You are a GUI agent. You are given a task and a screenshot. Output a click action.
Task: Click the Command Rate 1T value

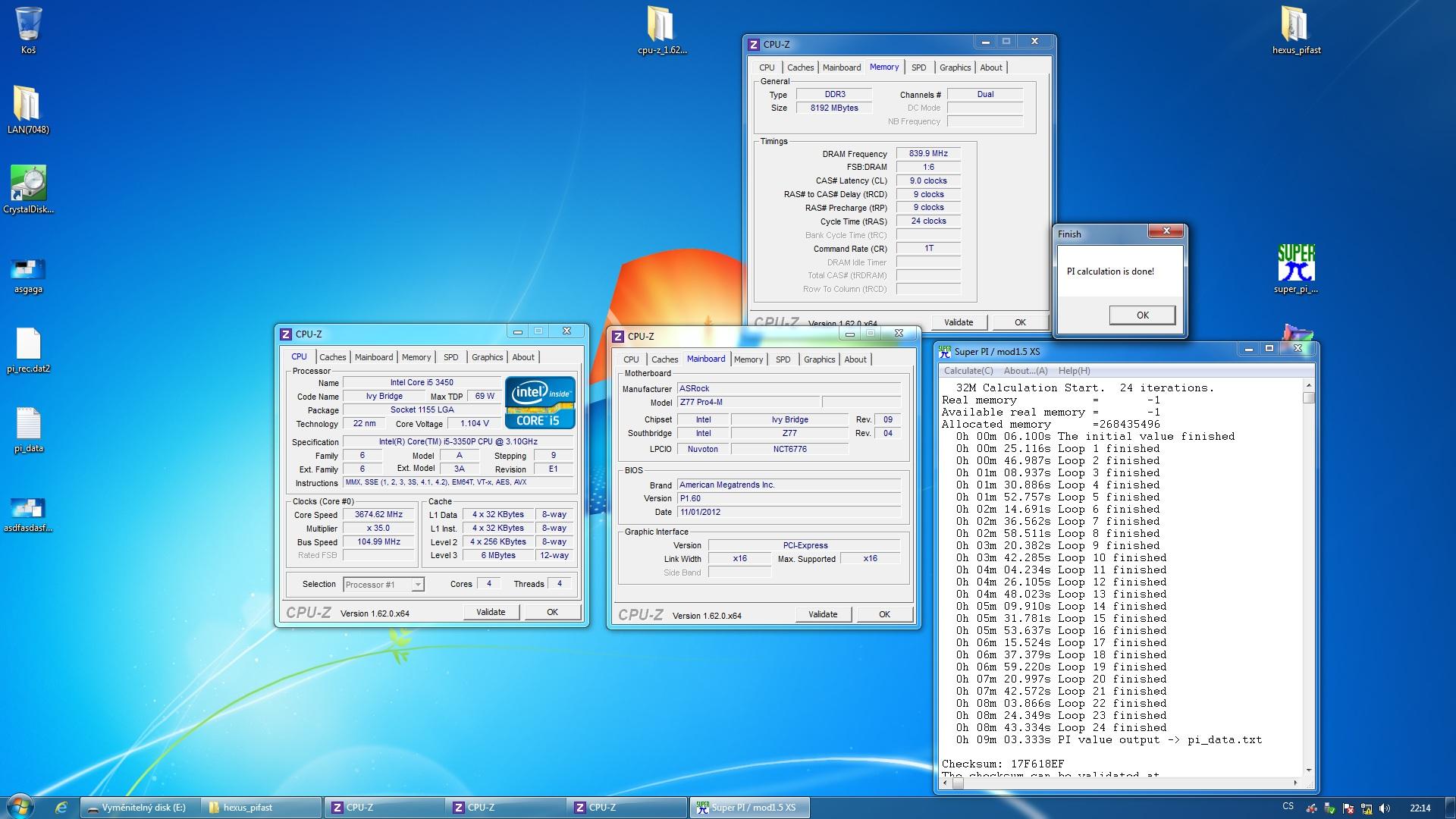click(x=928, y=248)
